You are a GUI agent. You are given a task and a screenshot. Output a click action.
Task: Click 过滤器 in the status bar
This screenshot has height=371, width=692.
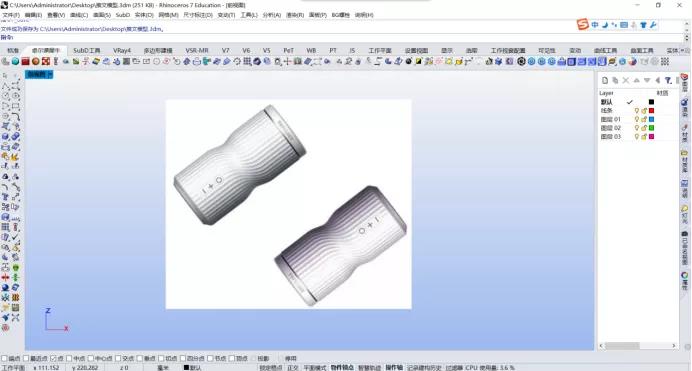[x=454, y=367]
